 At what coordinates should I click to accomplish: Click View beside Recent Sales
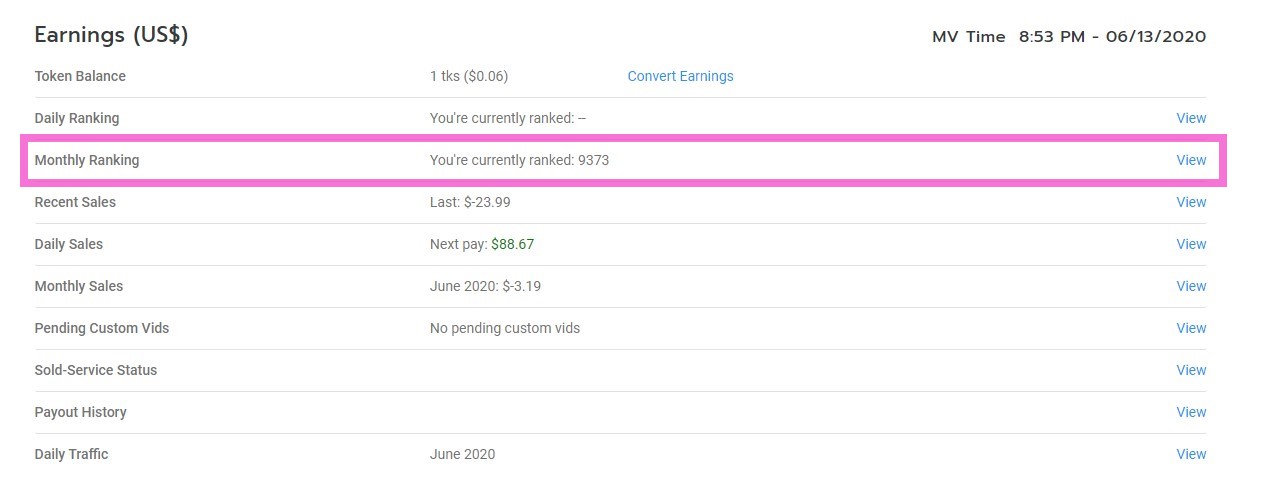(1190, 202)
